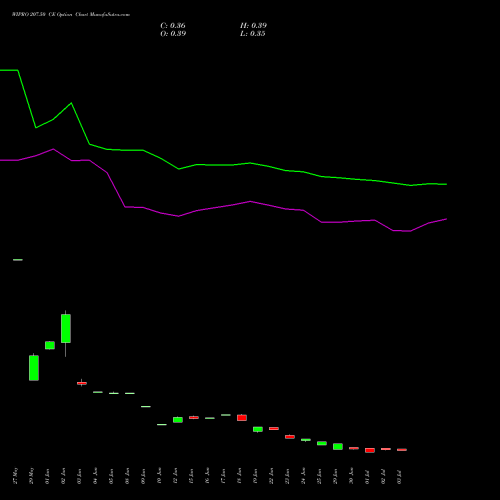Click the red candle for 18 Jun
Image resolution: width=500 pixels, height=500 pixels.
point(242,418)
